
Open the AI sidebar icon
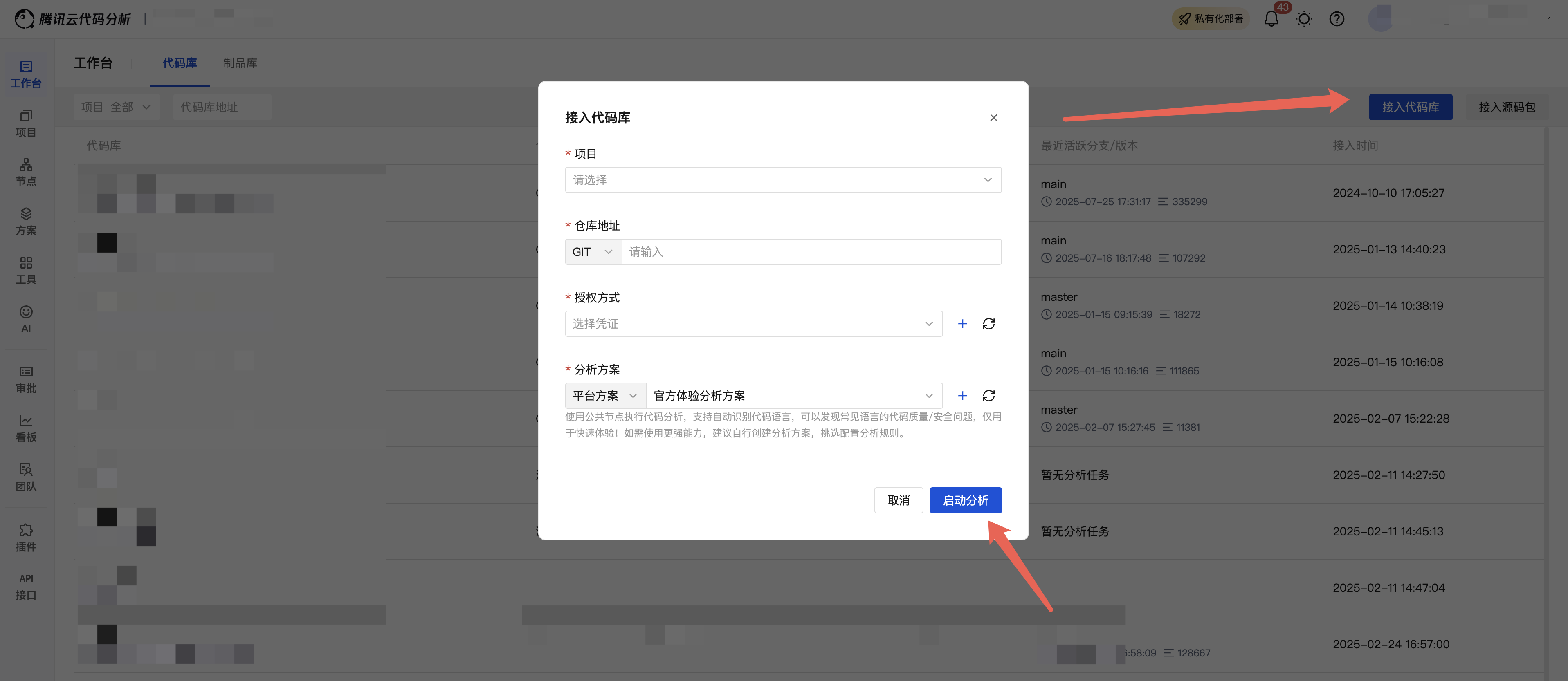pos(26,319)
